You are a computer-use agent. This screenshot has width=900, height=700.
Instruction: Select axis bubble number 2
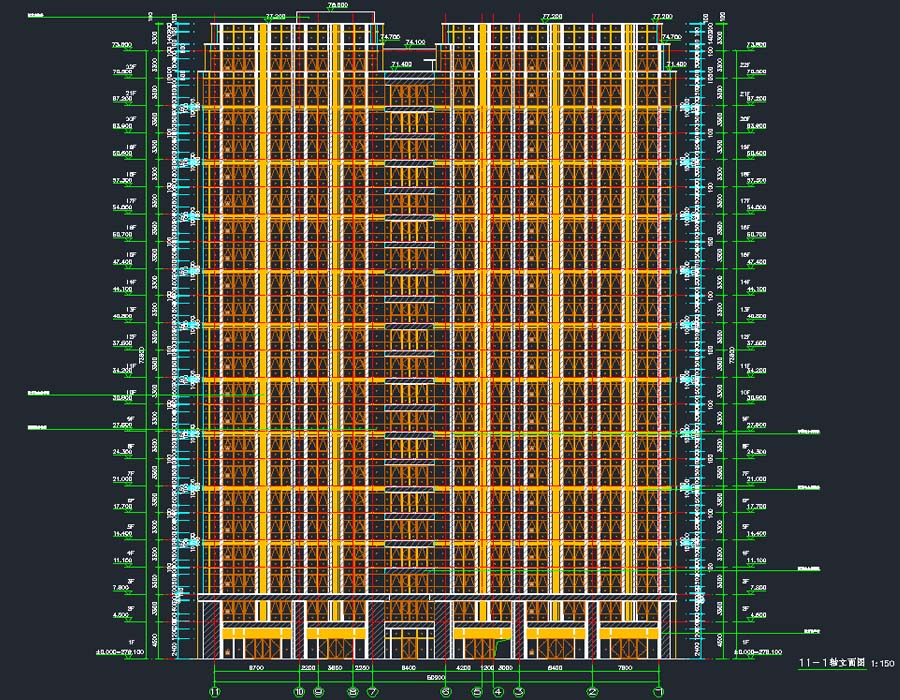tap(592, 692)
